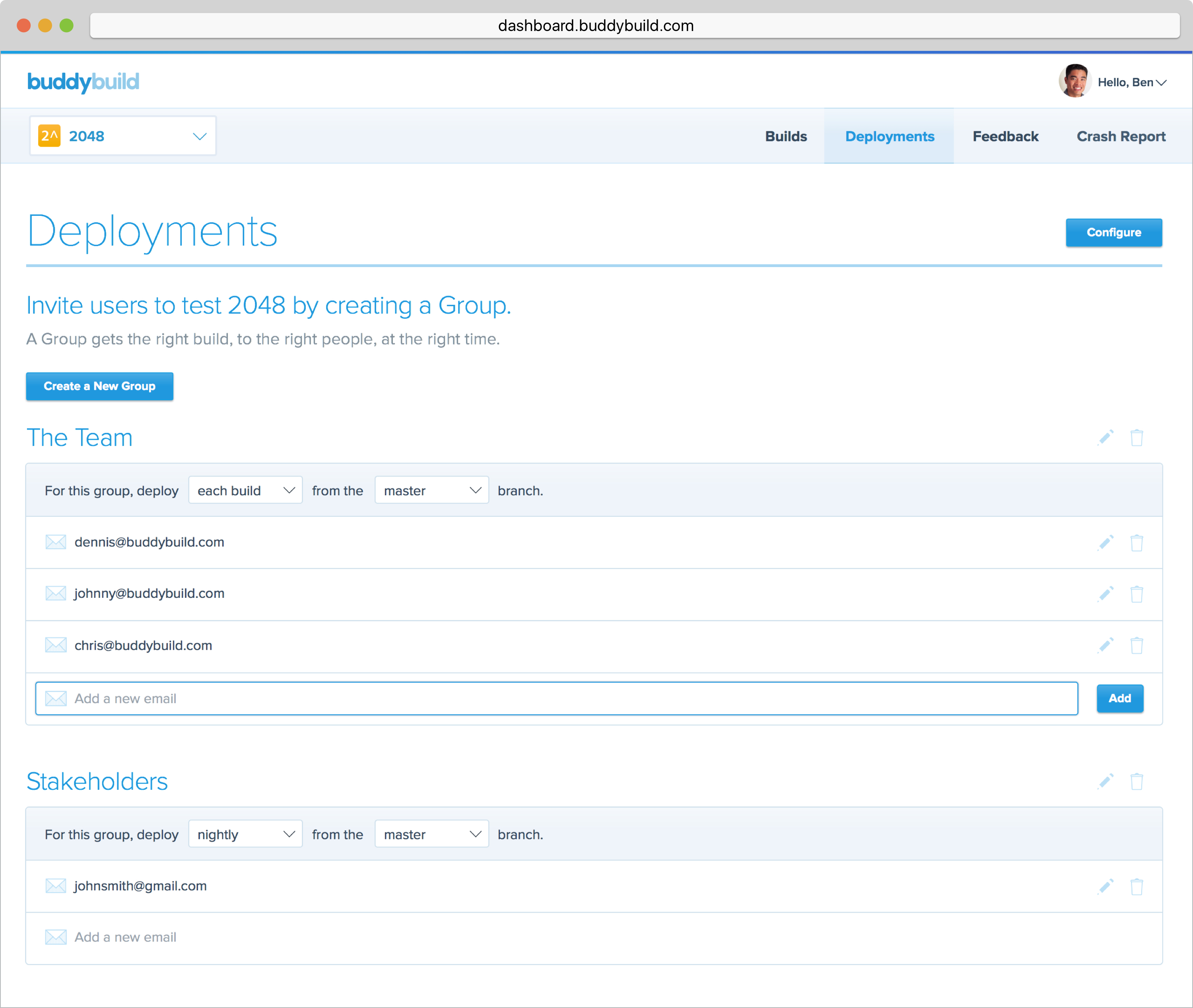Click the envelope icon beside johnsmith@gmail.com

click(55, 886)
